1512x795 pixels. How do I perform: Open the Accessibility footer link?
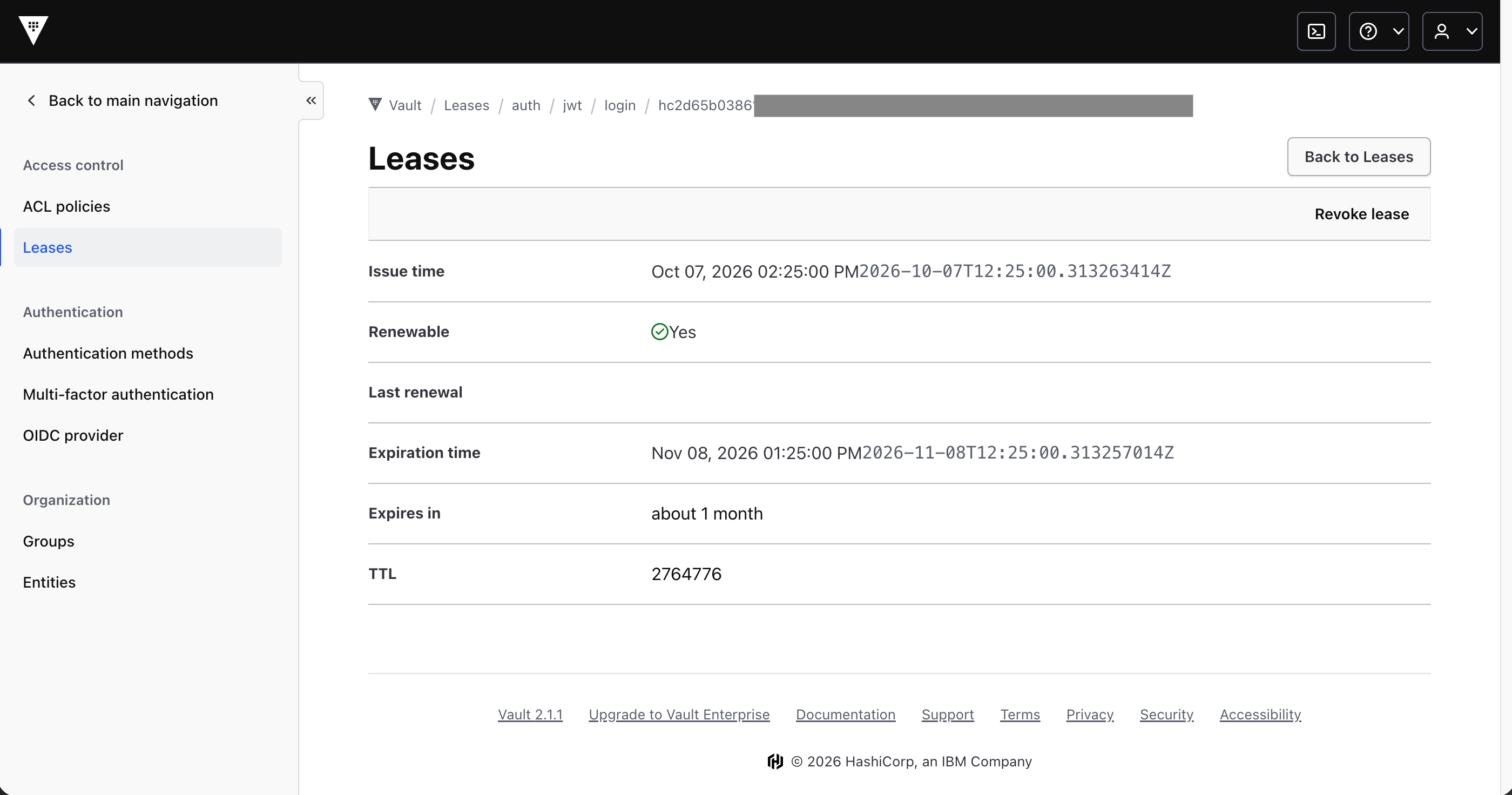1260,714
